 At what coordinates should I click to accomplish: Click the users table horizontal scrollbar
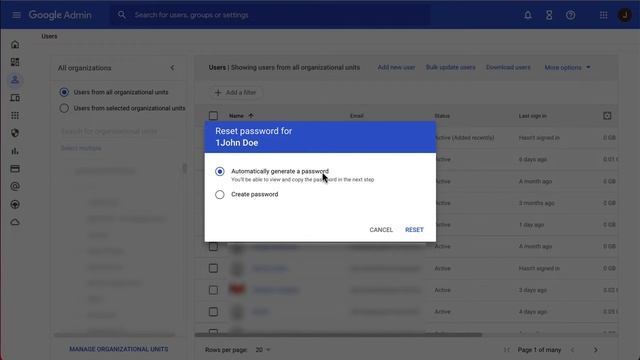(x=338, y=335)
